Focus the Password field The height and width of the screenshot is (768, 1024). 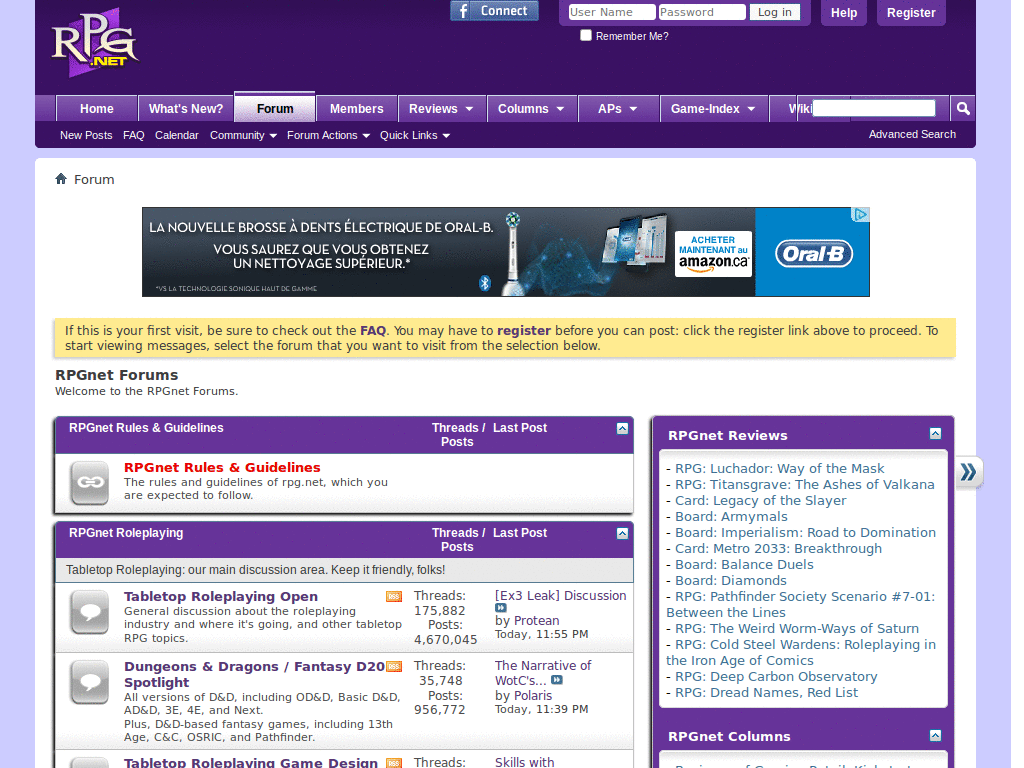[701, 12]
